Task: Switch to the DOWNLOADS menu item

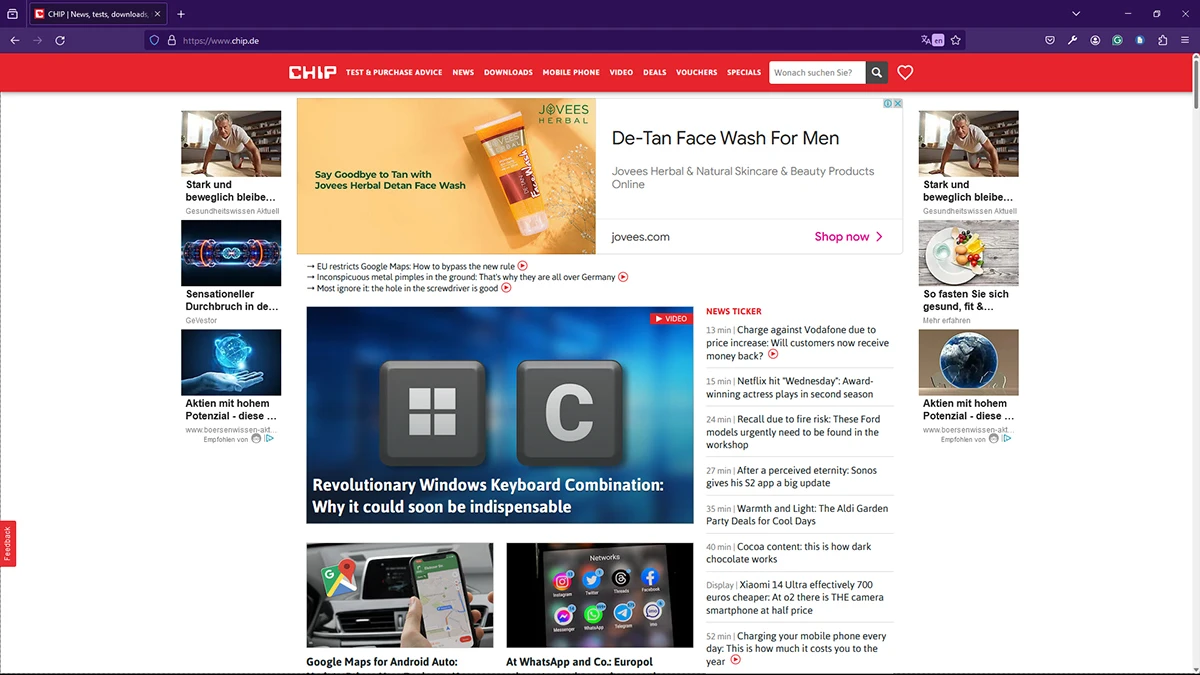Action: pyautogui.click(x=508, y=72)
